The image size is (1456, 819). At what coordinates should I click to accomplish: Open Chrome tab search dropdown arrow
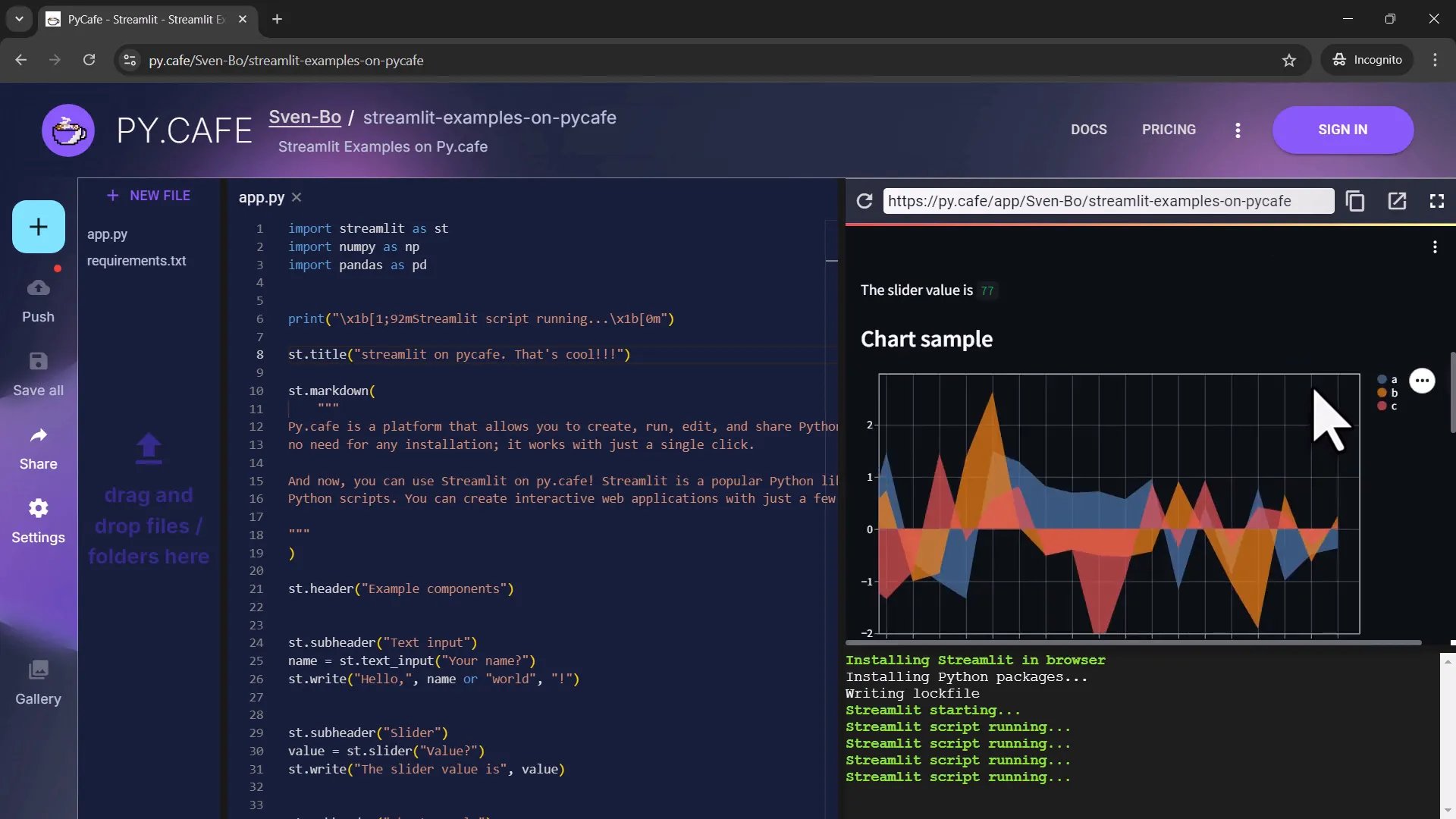pos(19,19)
